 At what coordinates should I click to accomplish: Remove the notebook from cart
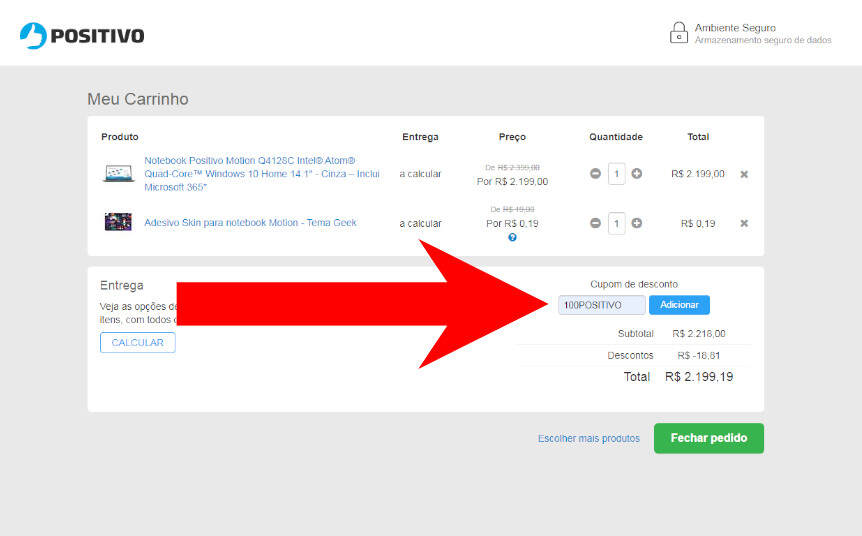click(744, 174)
